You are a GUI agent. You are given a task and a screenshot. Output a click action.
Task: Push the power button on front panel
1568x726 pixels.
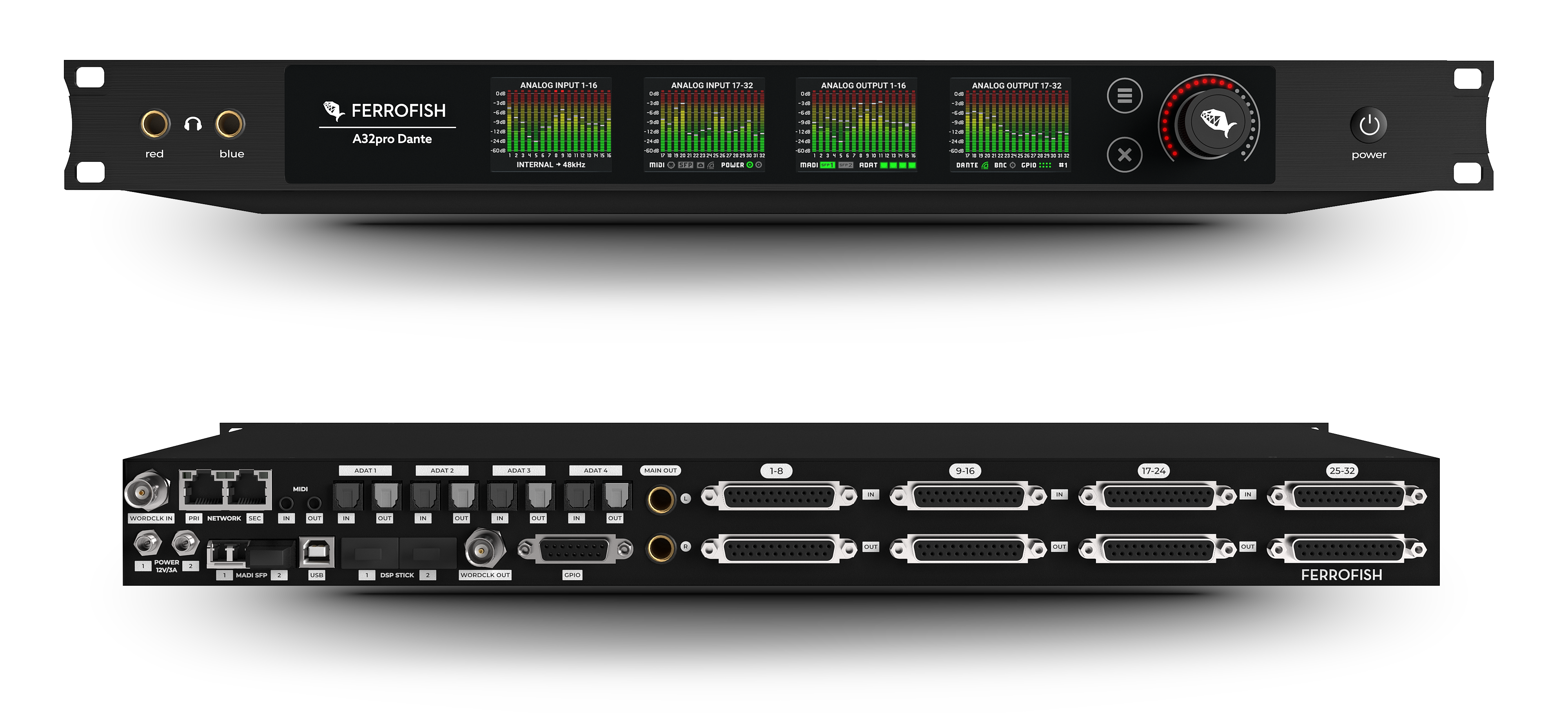[1369, 125]
